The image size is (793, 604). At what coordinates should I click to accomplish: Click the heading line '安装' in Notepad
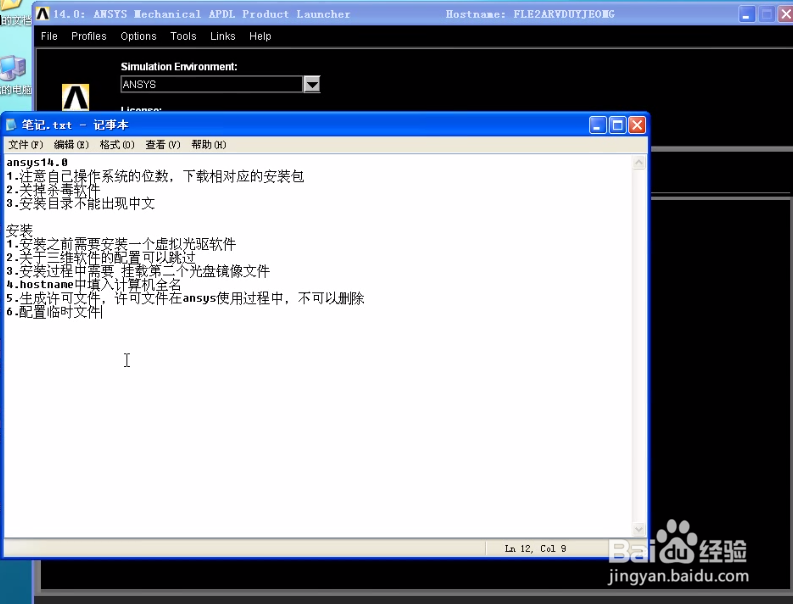(19, 231)
